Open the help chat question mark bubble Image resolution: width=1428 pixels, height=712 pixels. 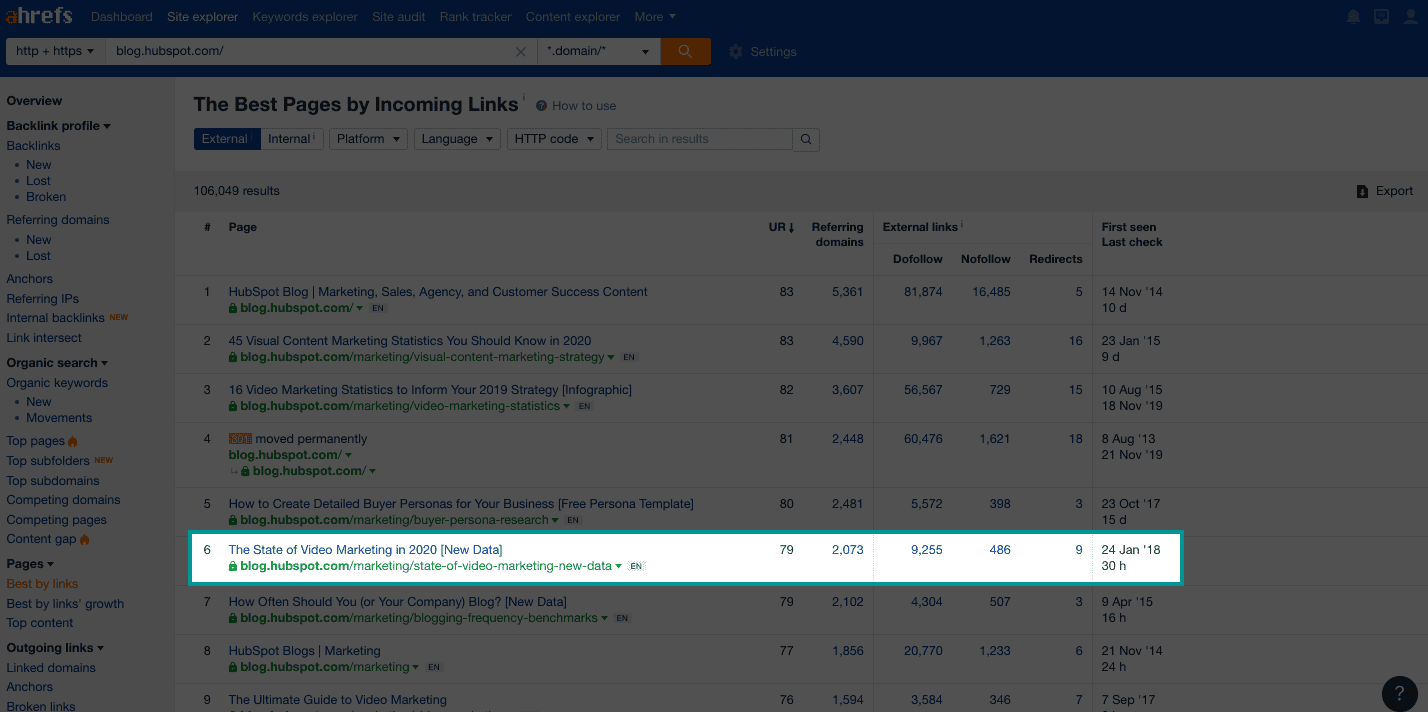point(1400,694)
